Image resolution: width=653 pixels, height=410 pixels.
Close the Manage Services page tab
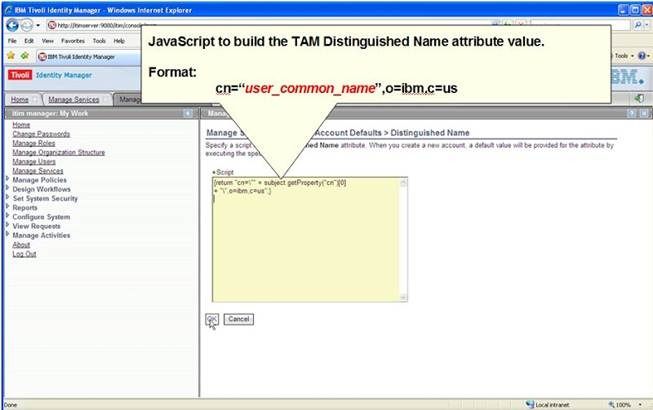(106, 99)
